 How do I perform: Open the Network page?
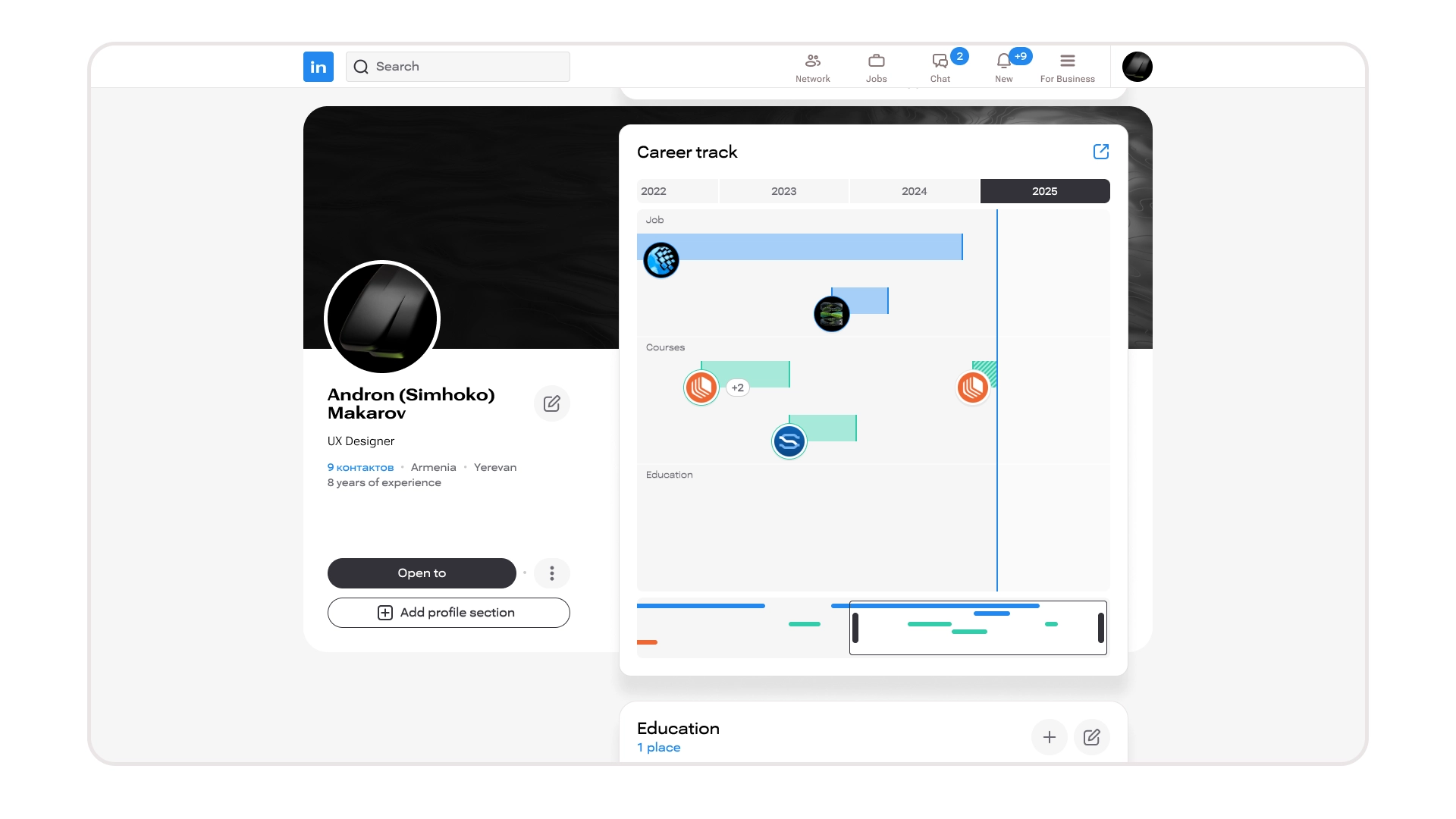coord(812,67)
